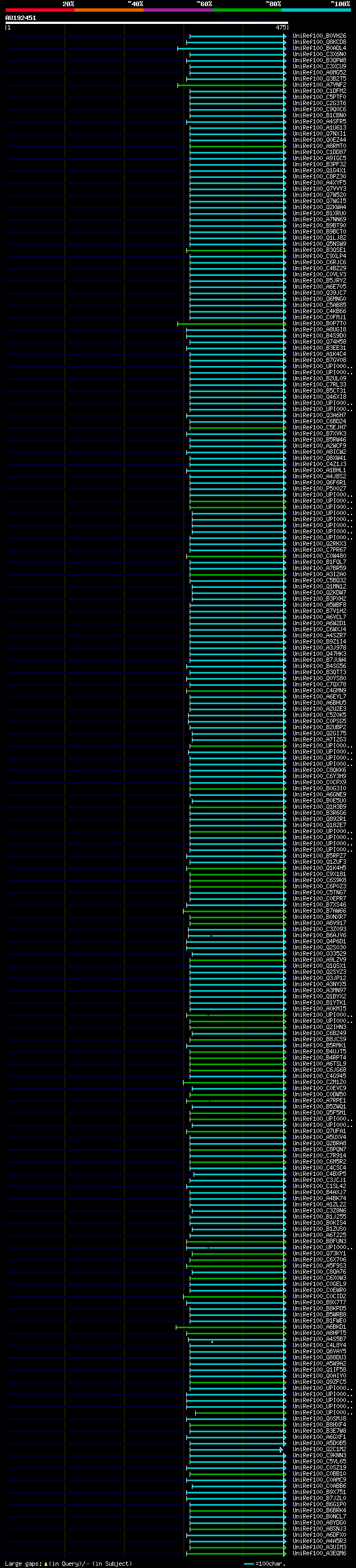Click the purple ~60% identity legend segment
356x1568 pixels.
click(179, 10)
